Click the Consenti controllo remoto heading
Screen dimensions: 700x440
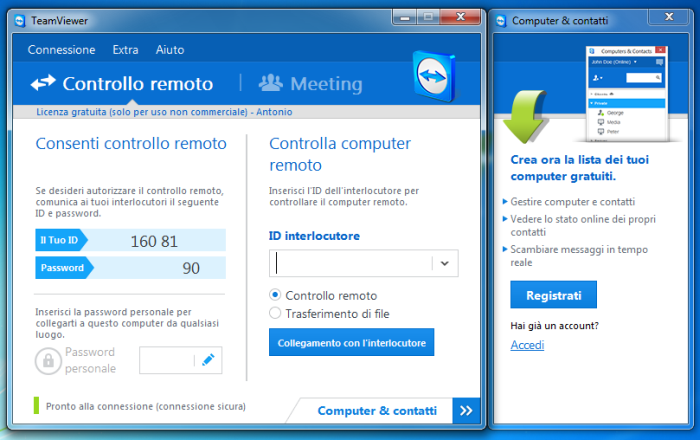click(x=131, y=144)
